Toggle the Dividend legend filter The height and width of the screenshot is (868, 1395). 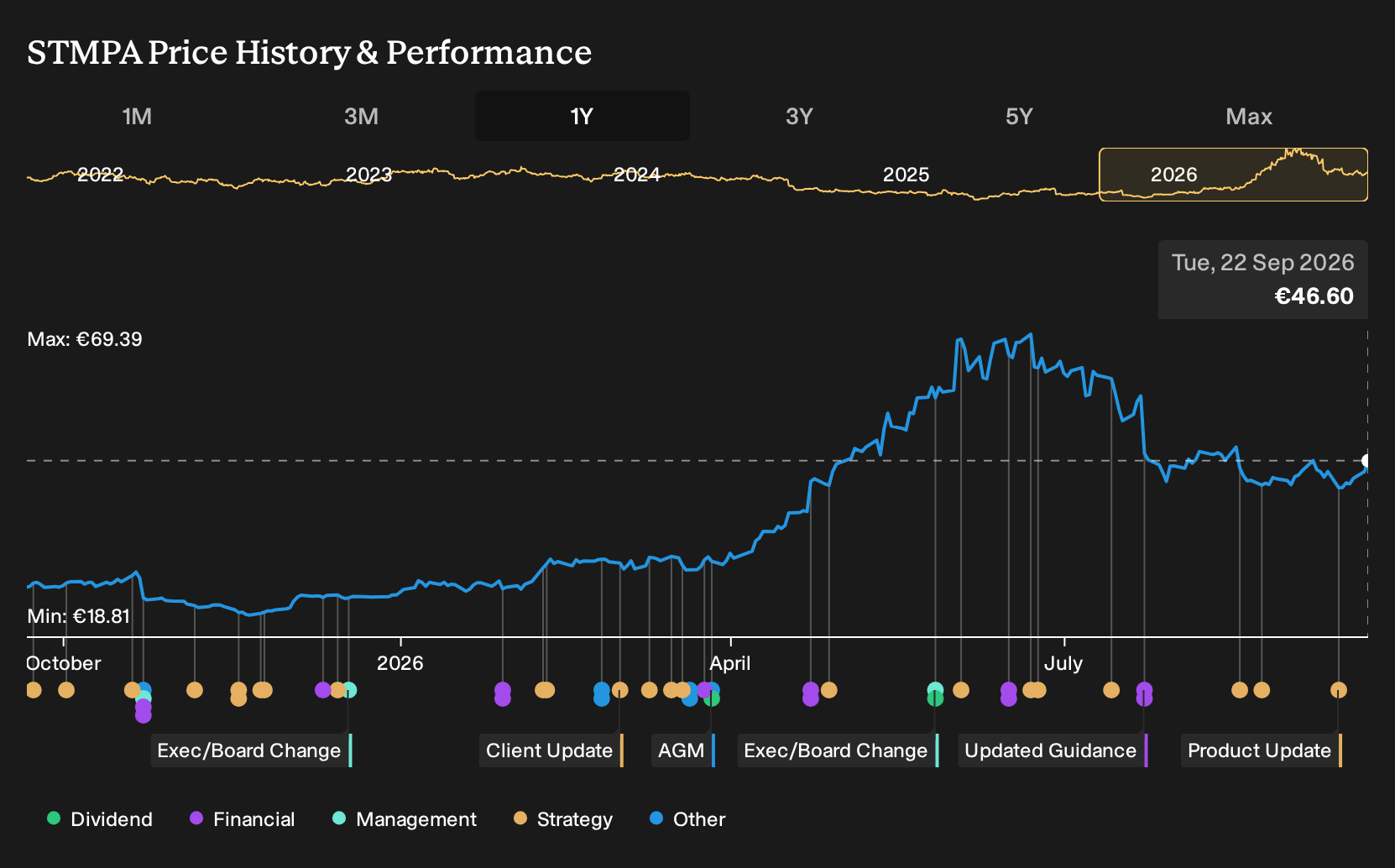click(100, 819)
